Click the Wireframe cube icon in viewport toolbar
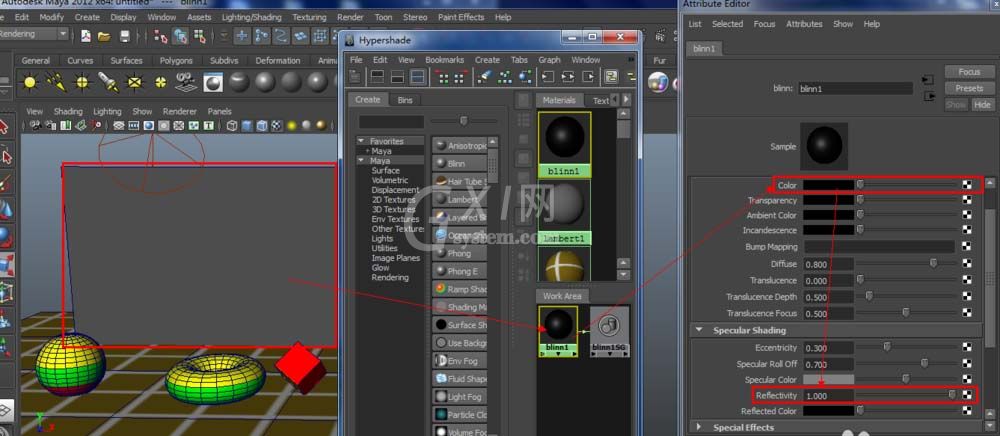 coord(232,126)
